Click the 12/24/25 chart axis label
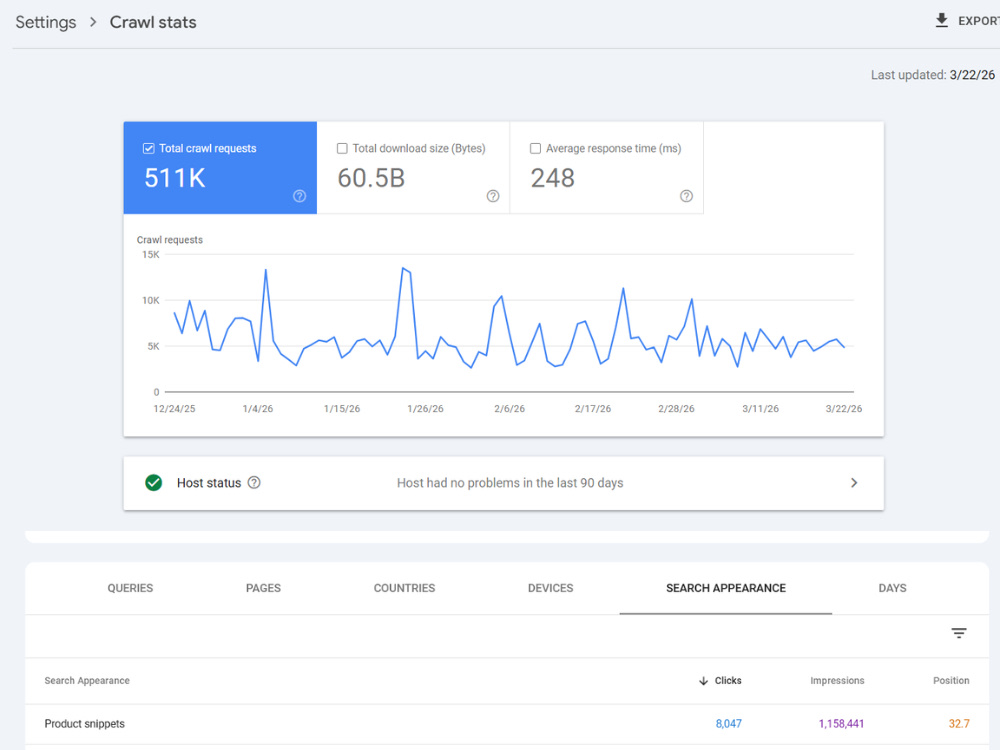Viewport: 1000px width, 750px height. click(174, 409)
